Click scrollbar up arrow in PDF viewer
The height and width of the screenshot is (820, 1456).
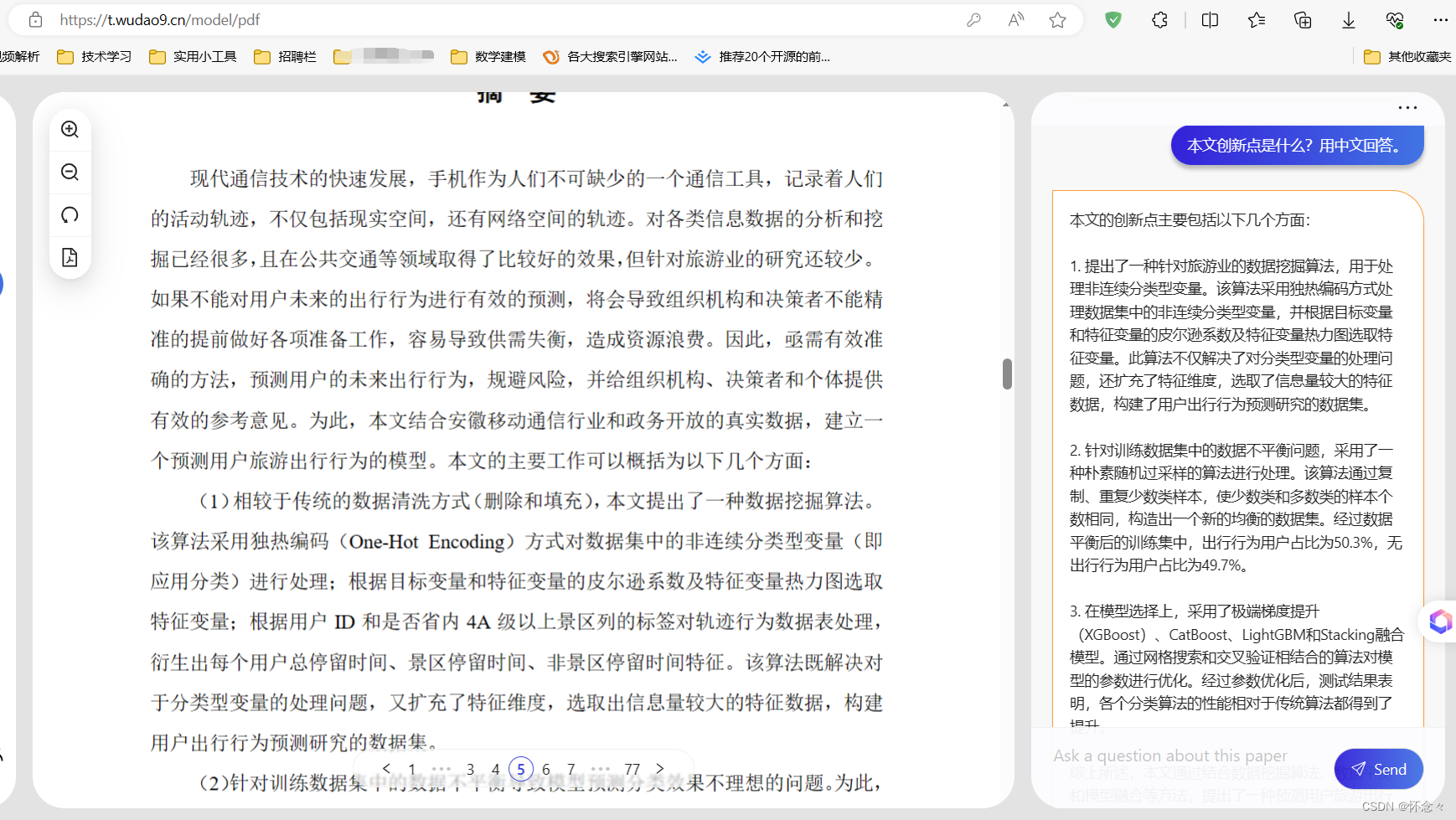pos(1006,104)
